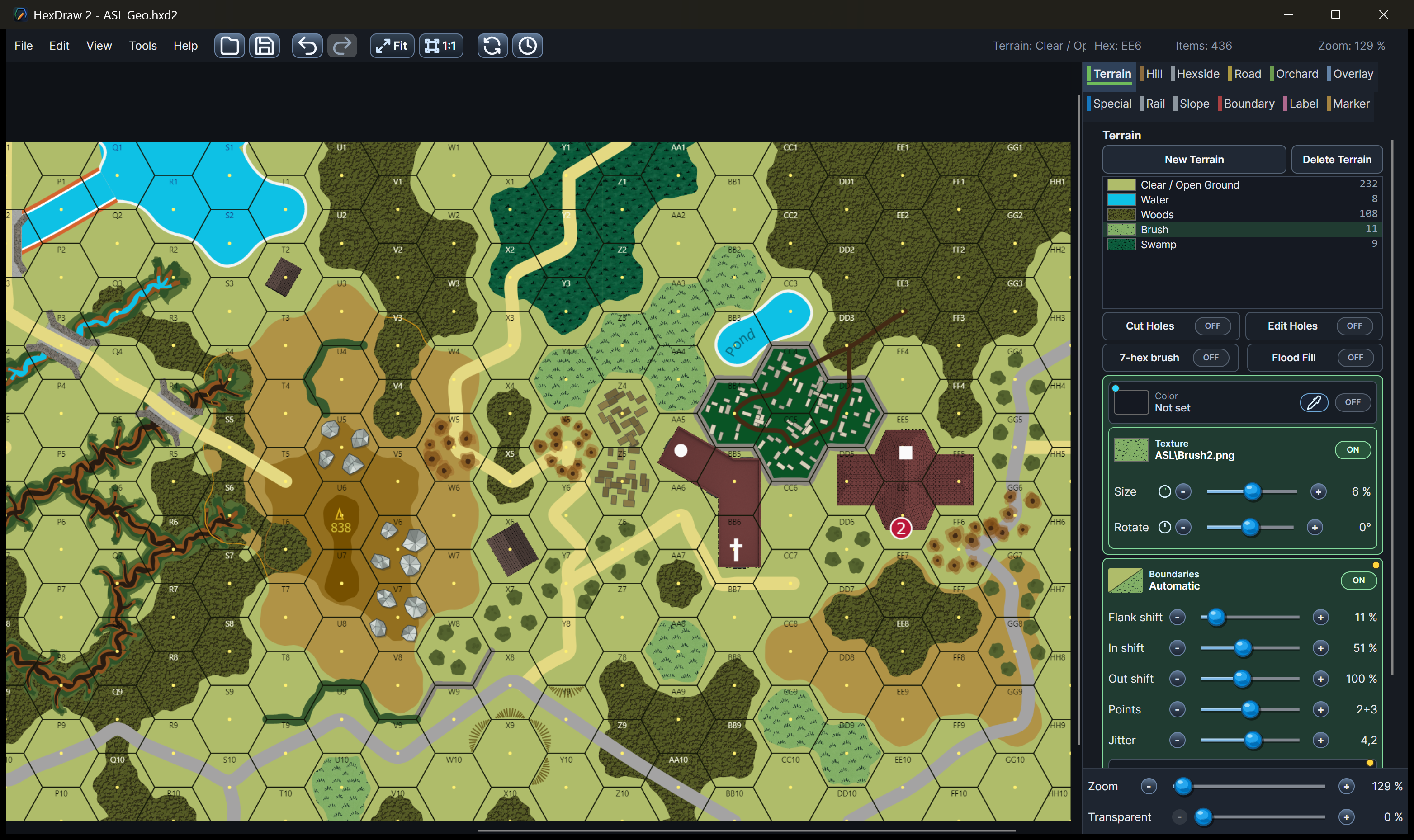Open the Edit menu
Viewport: 1414px width, 840px height.
(59, 46)
